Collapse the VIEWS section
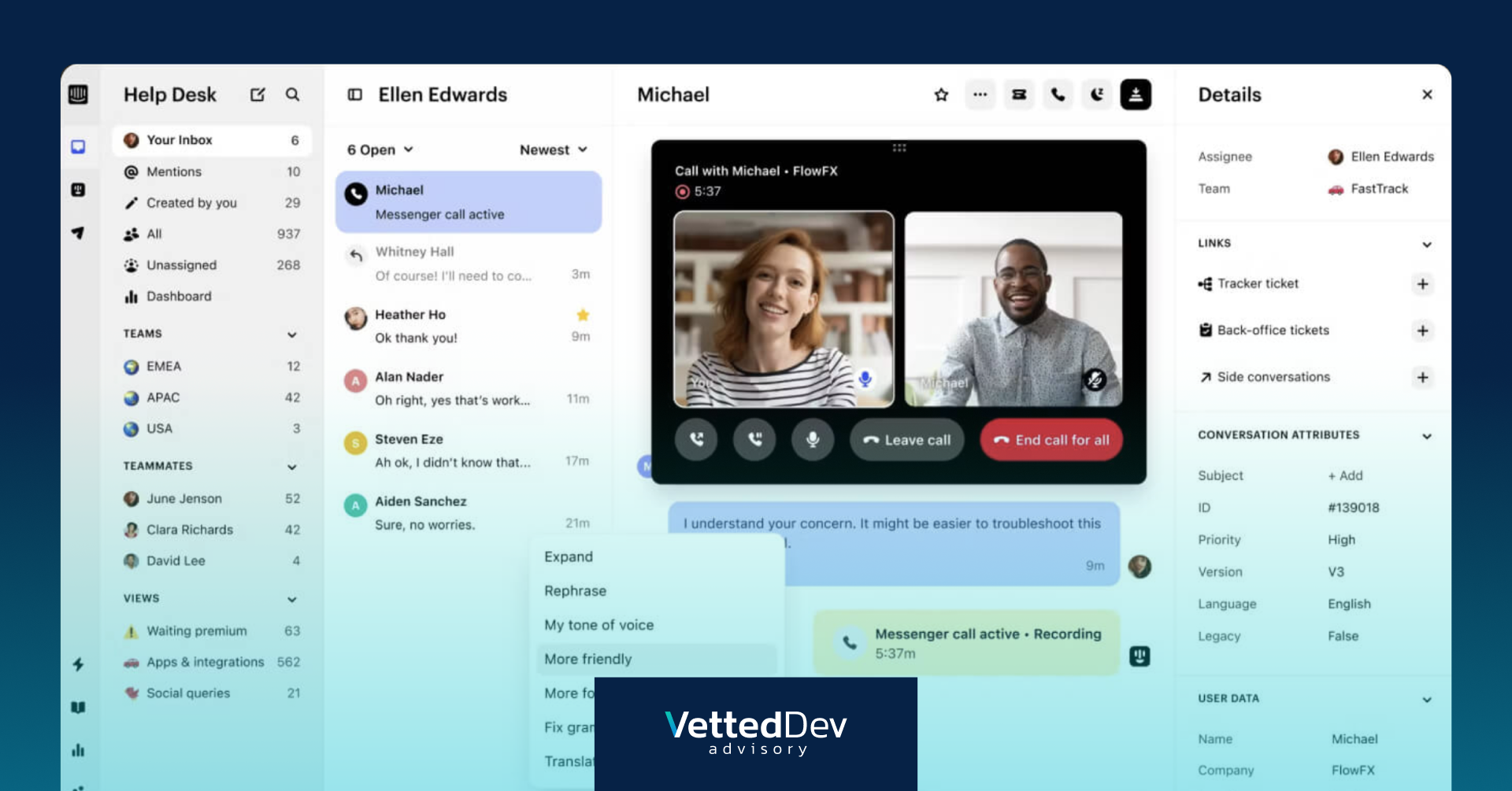 (292, 599)
